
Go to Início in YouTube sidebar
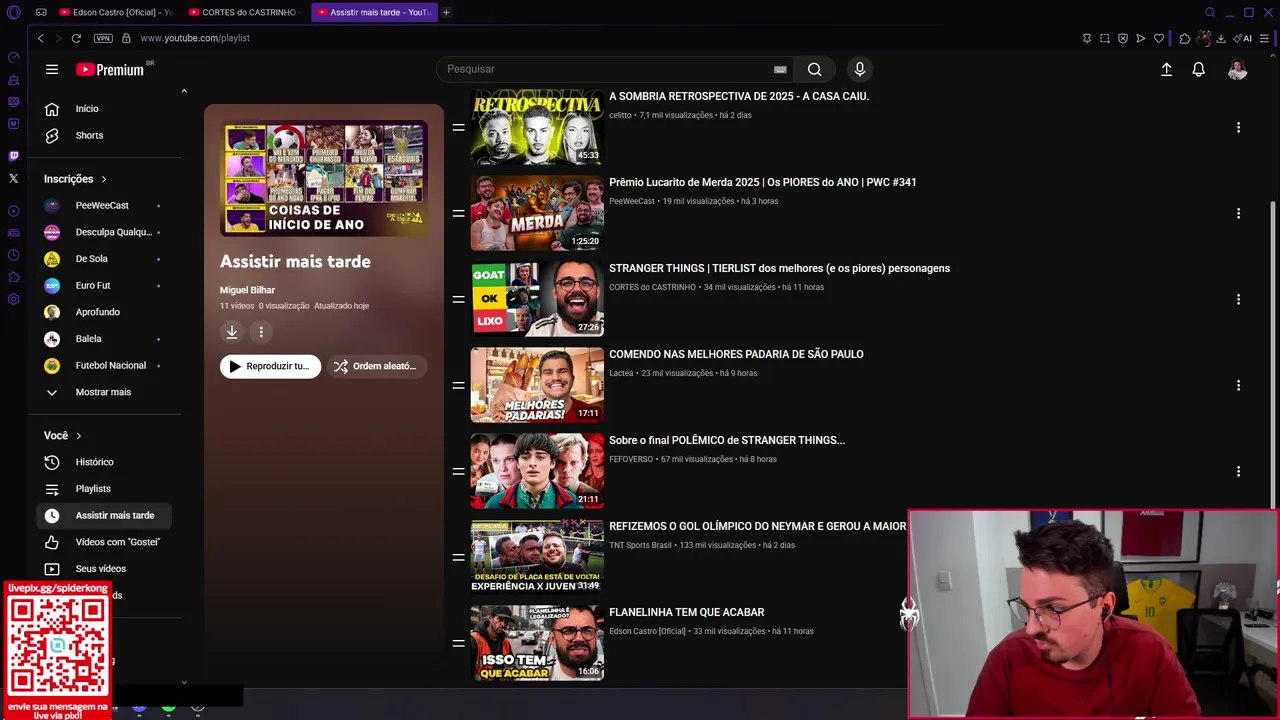pos(104,108)
